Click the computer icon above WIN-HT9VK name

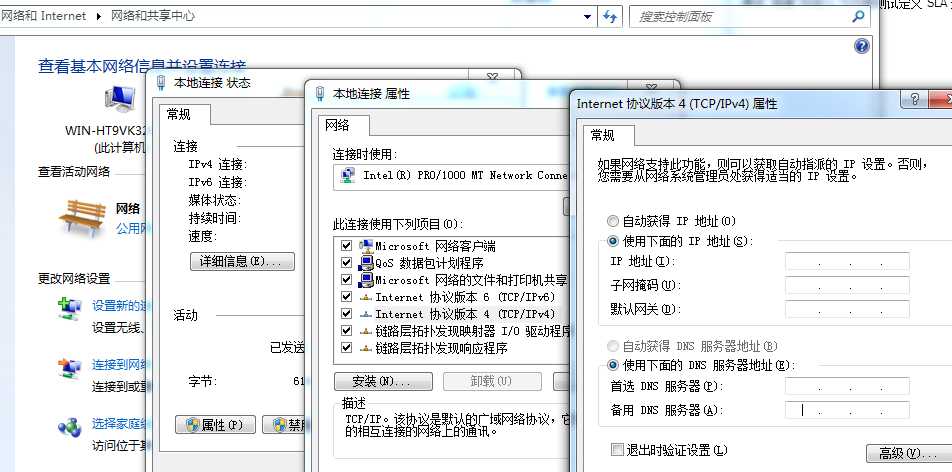pyautogui.click(x=119, y=100)
